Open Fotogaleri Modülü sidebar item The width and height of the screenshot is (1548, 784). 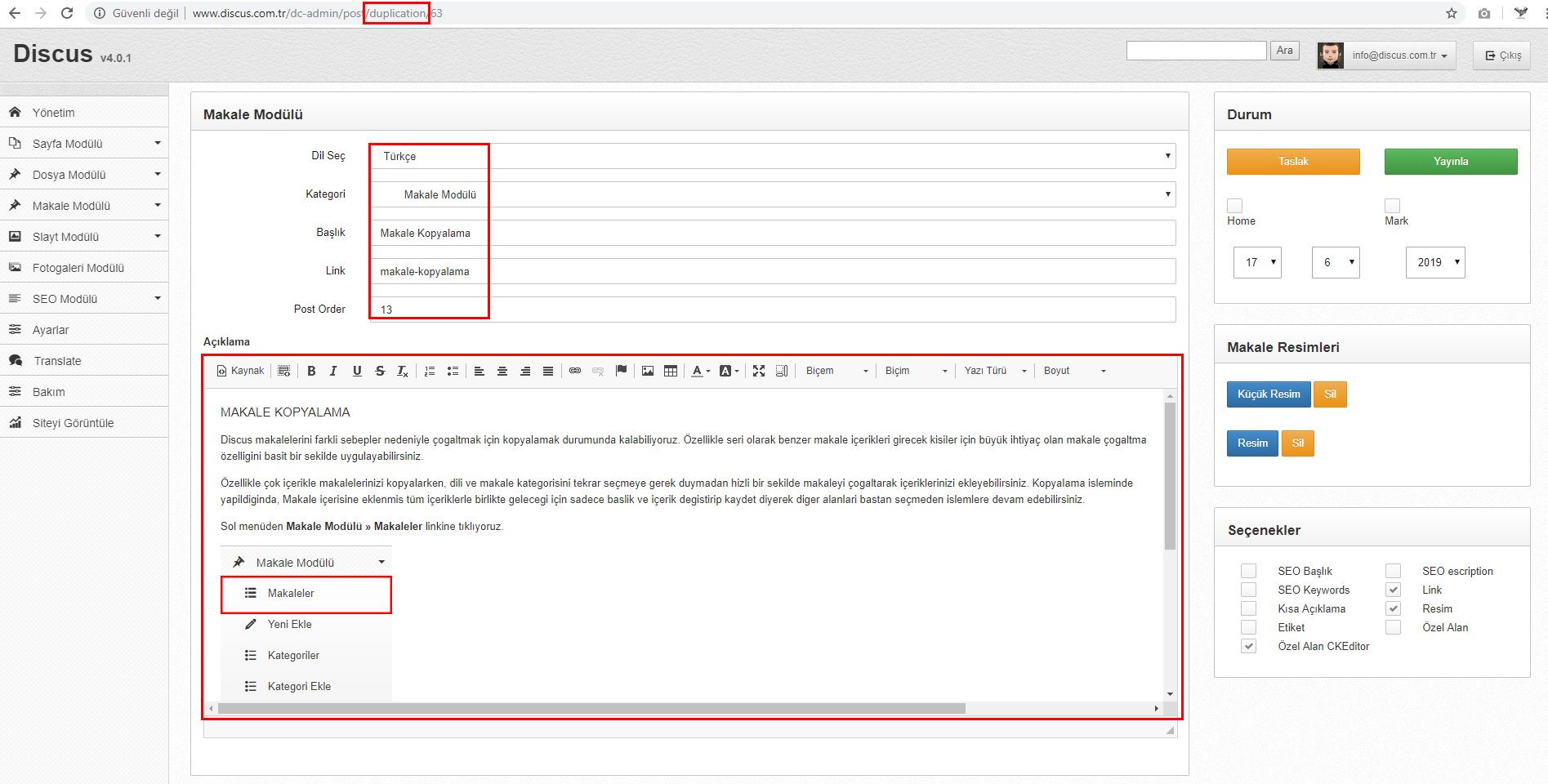(84, 268)
